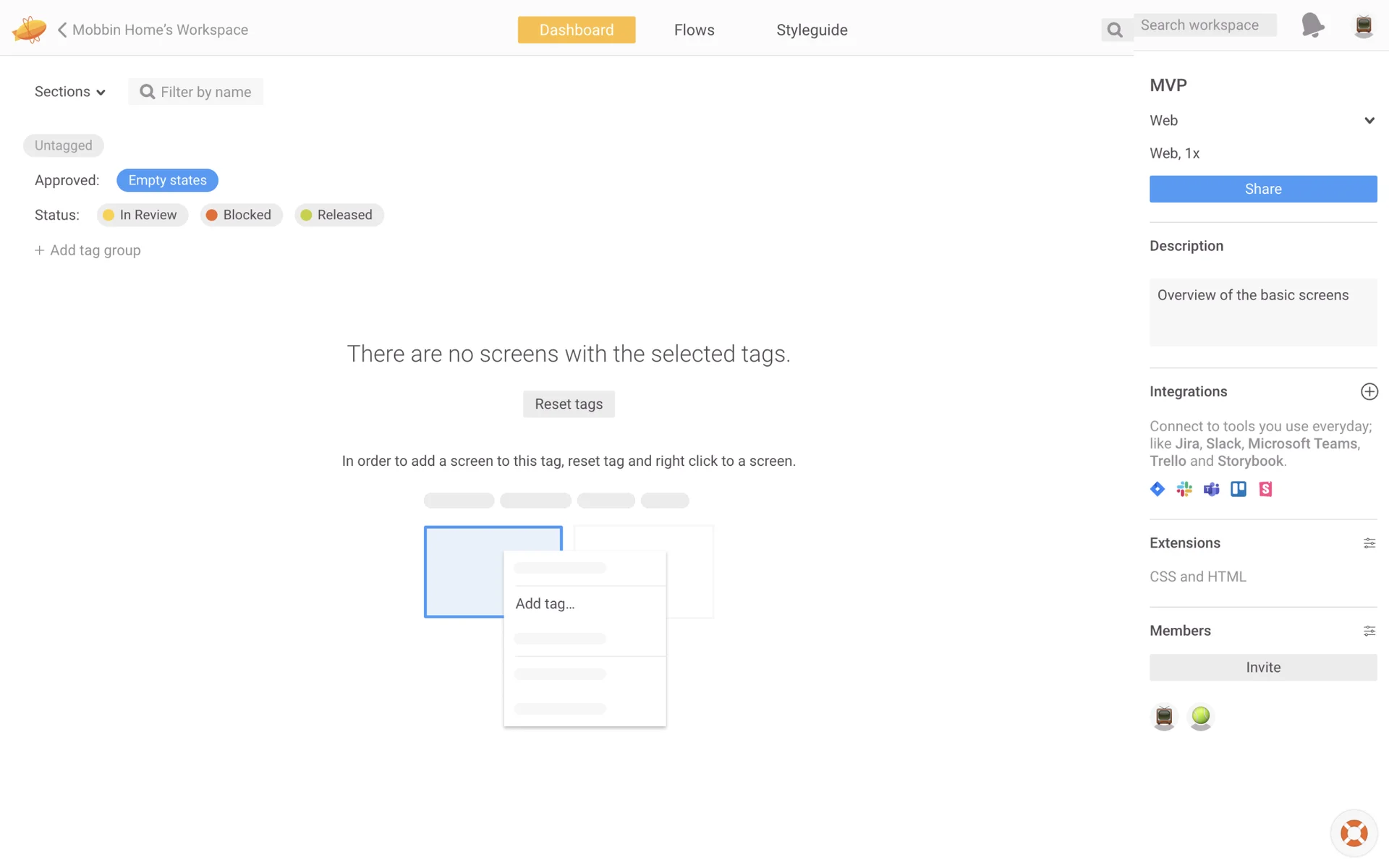Click the Filter by name field
The image size is (1389, 868).
click(x=205, y=92)
